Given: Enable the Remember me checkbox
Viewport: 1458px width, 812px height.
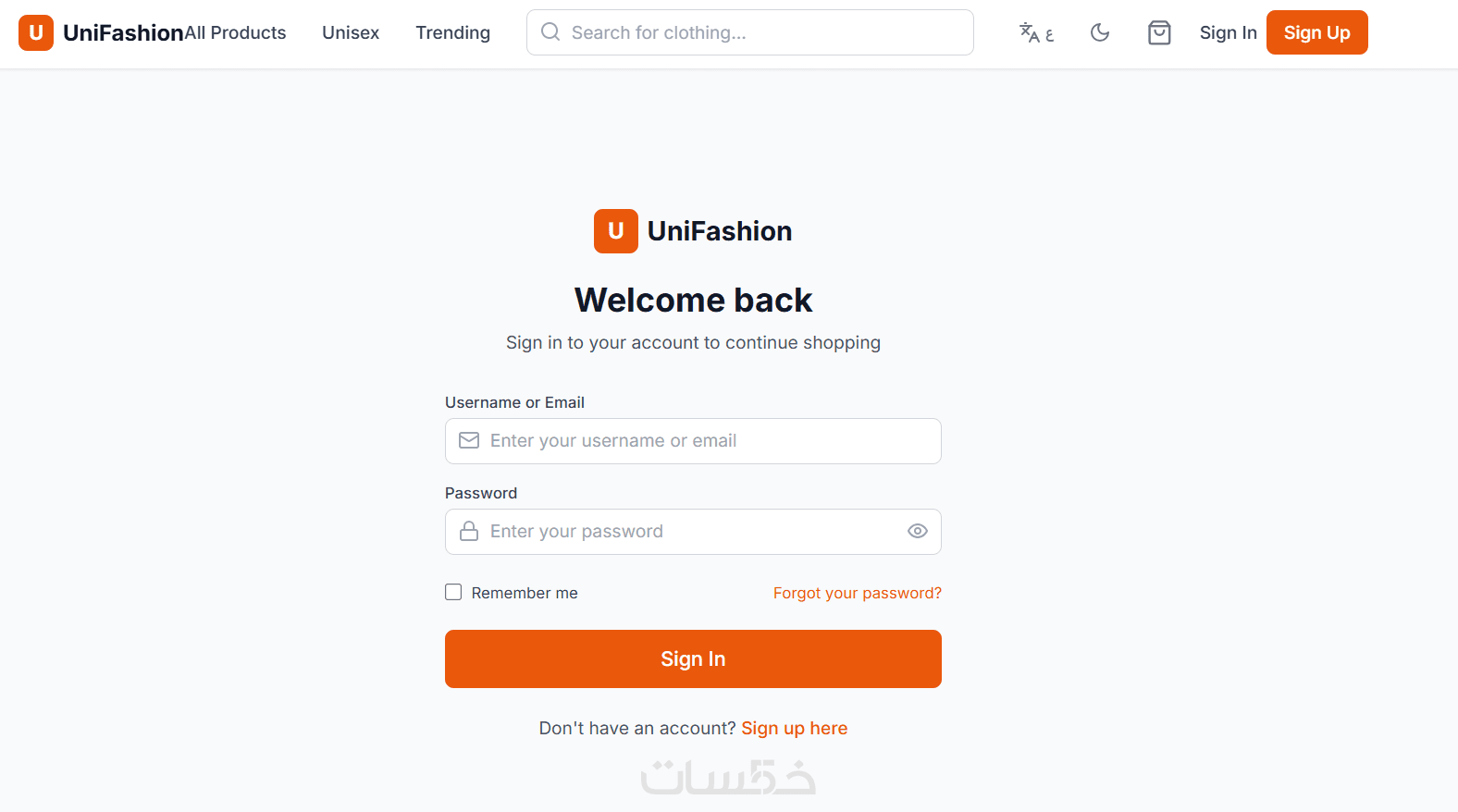Looking at the screenshot, I should click(453, 592).
